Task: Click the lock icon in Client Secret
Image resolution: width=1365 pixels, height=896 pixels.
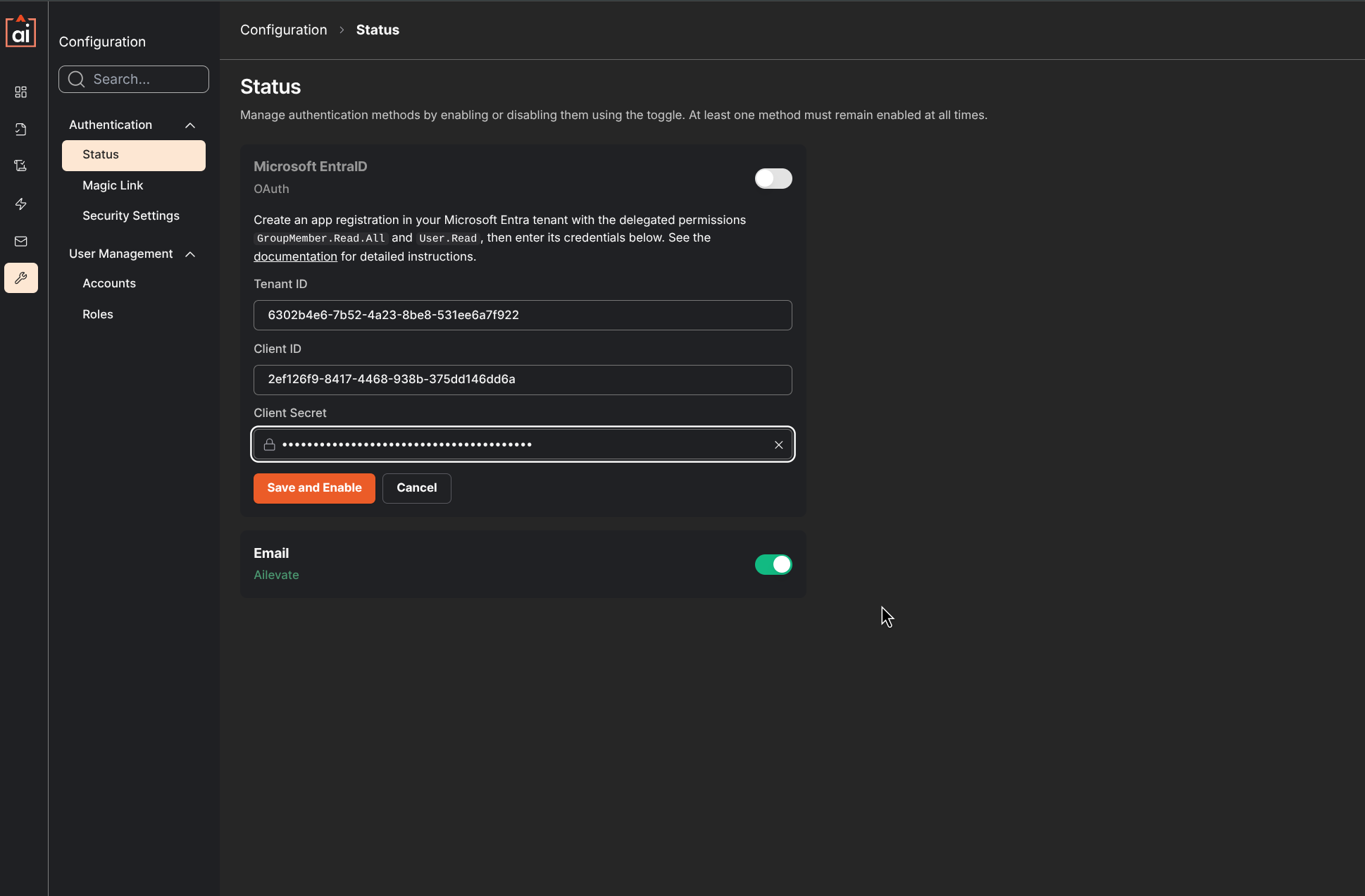Action: (269, 444)
